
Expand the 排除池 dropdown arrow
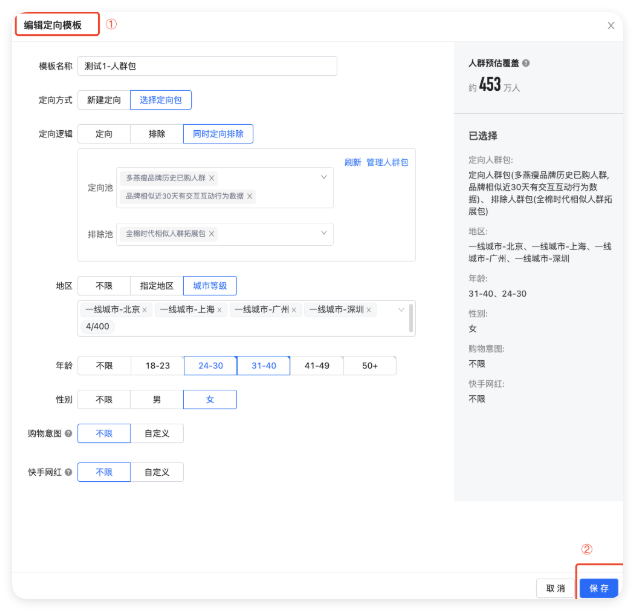[x=324, y=233]
